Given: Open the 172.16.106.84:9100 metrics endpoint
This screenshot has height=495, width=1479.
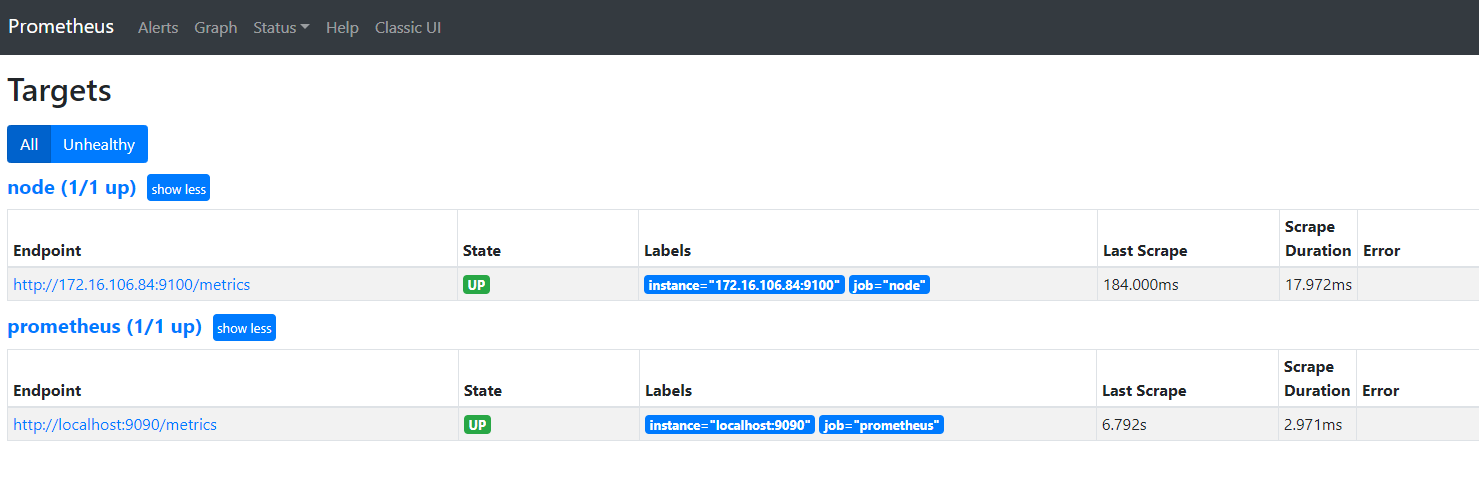Looking at the screenshot, I should [x=132, y=285].
